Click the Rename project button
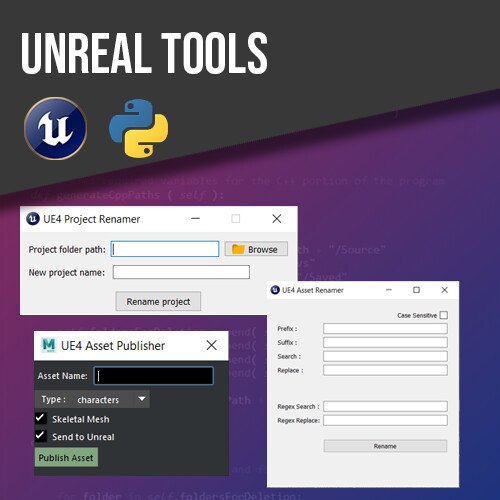 (x=158, y=301)
